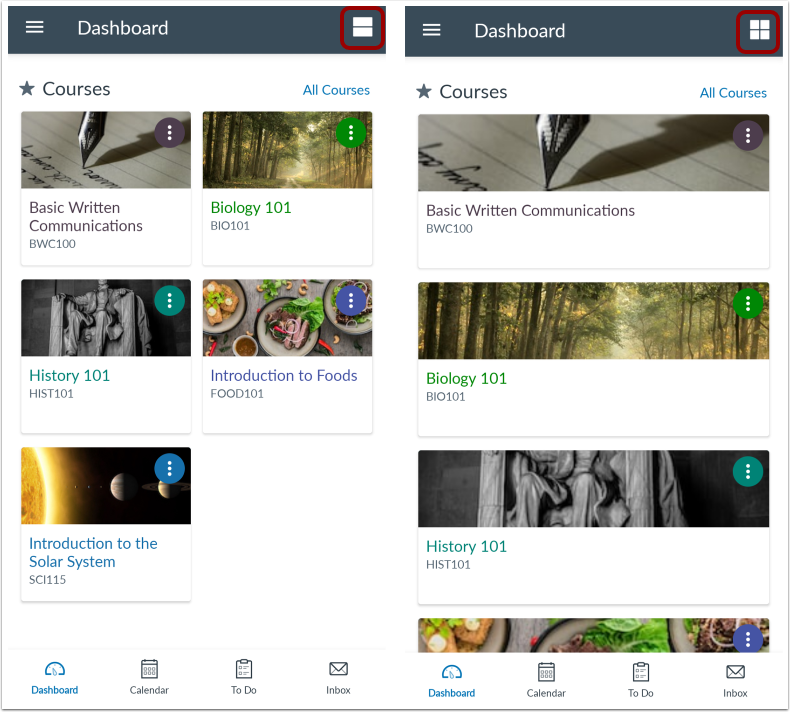Click the Courses heading in left screen

[76, 89]
